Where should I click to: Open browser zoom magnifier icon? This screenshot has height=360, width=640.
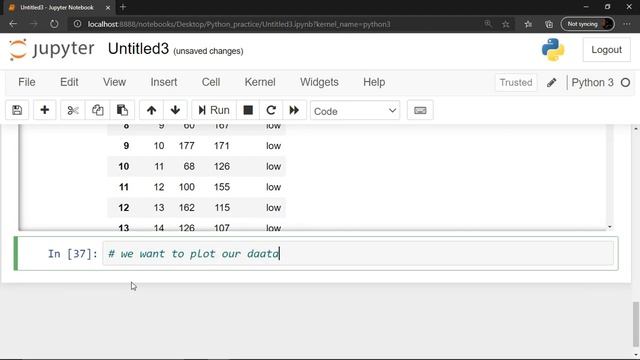click(x=488, y=24)
